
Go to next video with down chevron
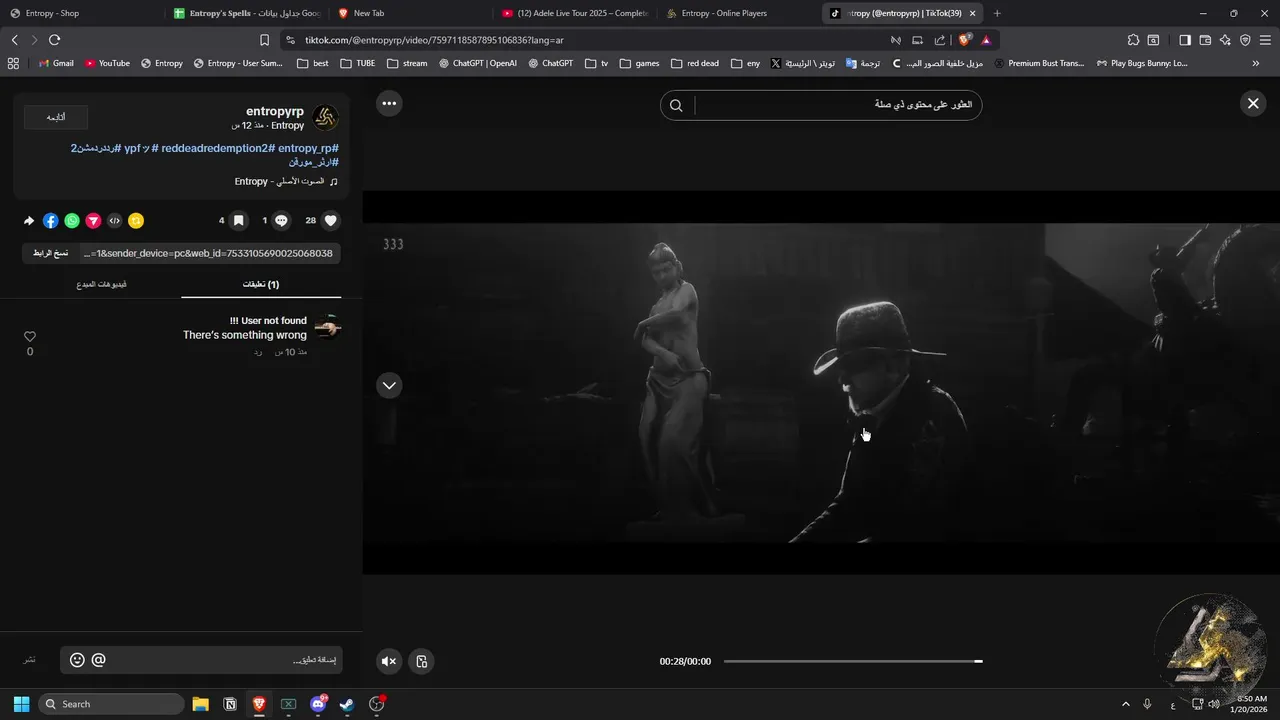(x=389, y=385)
